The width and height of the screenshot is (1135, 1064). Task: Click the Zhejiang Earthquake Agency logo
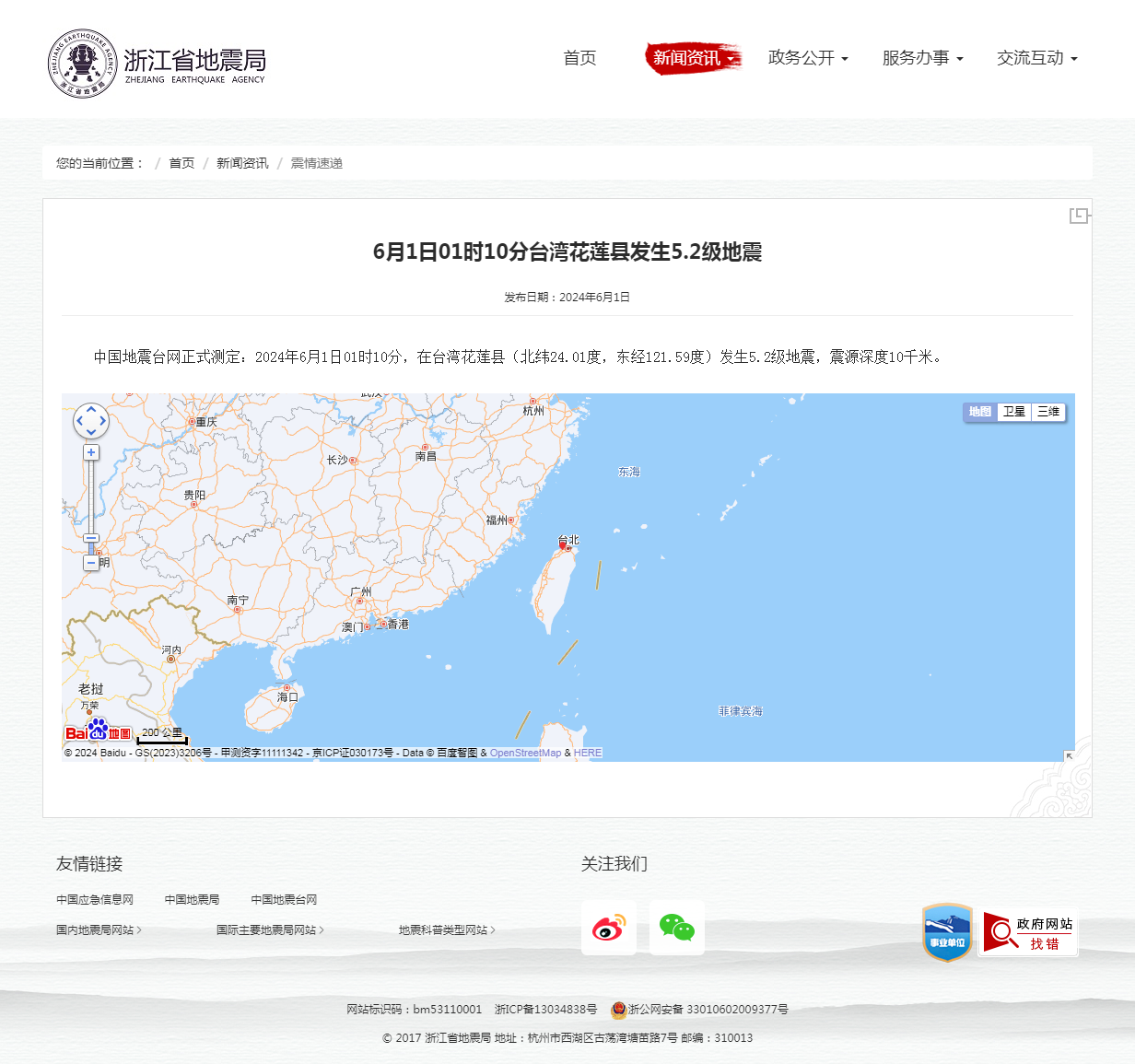coord(157,63)
